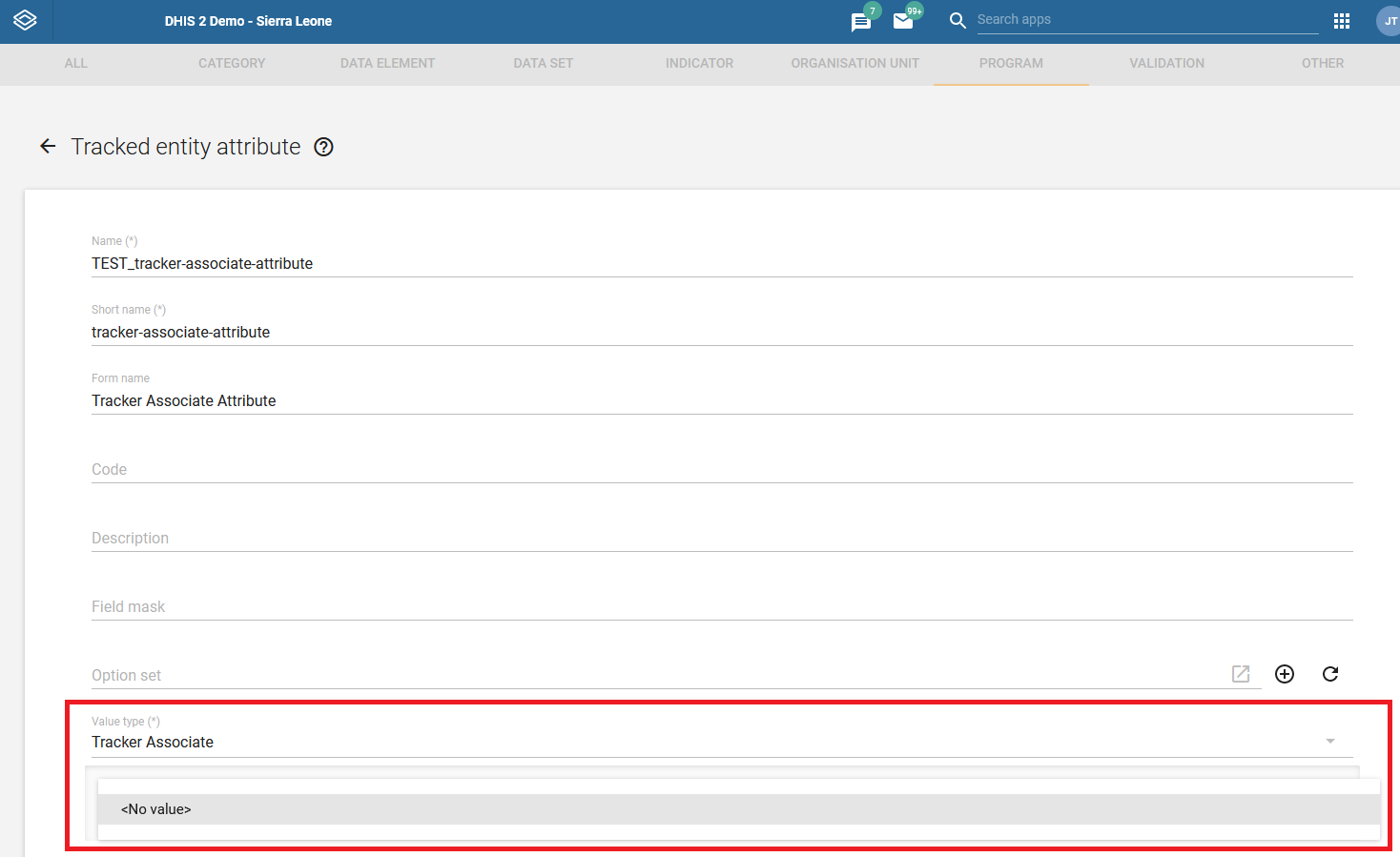Switch to the DATA SET tab
This screenshot has width=1400, height=857.
544,63
